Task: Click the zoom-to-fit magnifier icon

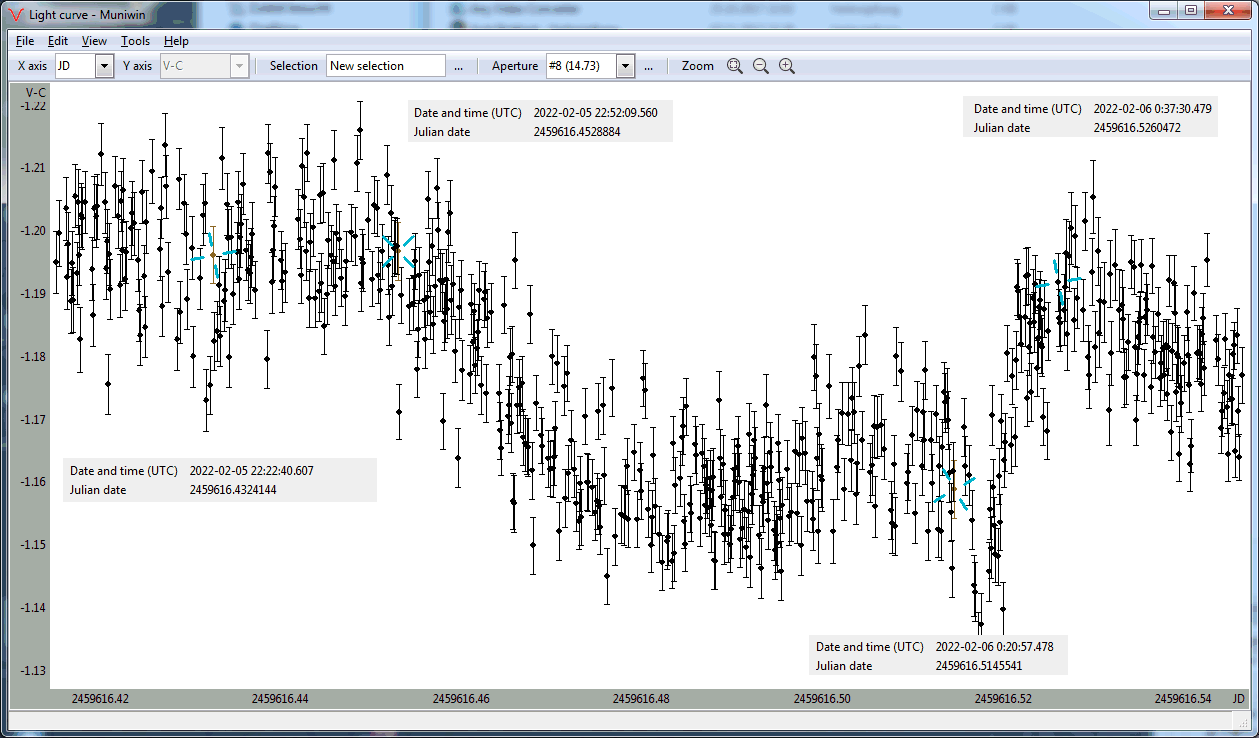Action: tap(735, 66)
